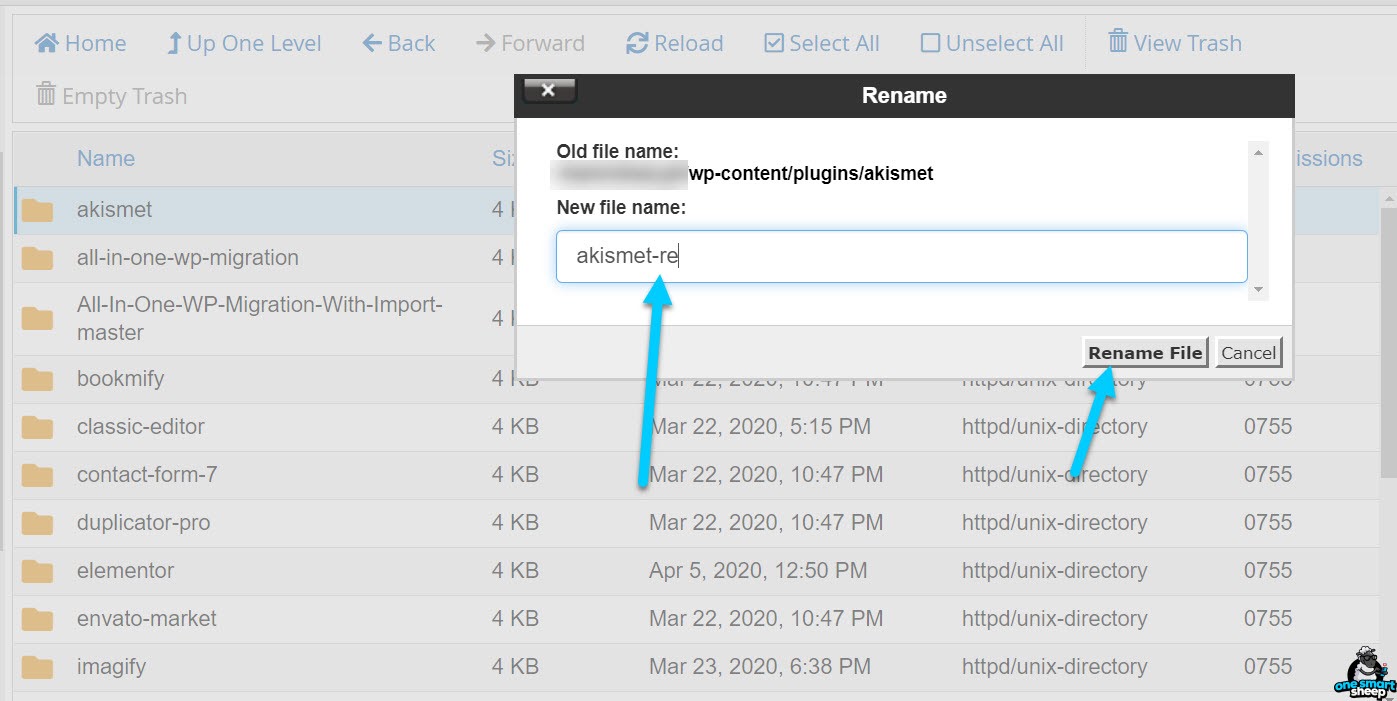Click folder icon next to bookmify
Viewport: 1397px width, 701px height.
(38, 379)
